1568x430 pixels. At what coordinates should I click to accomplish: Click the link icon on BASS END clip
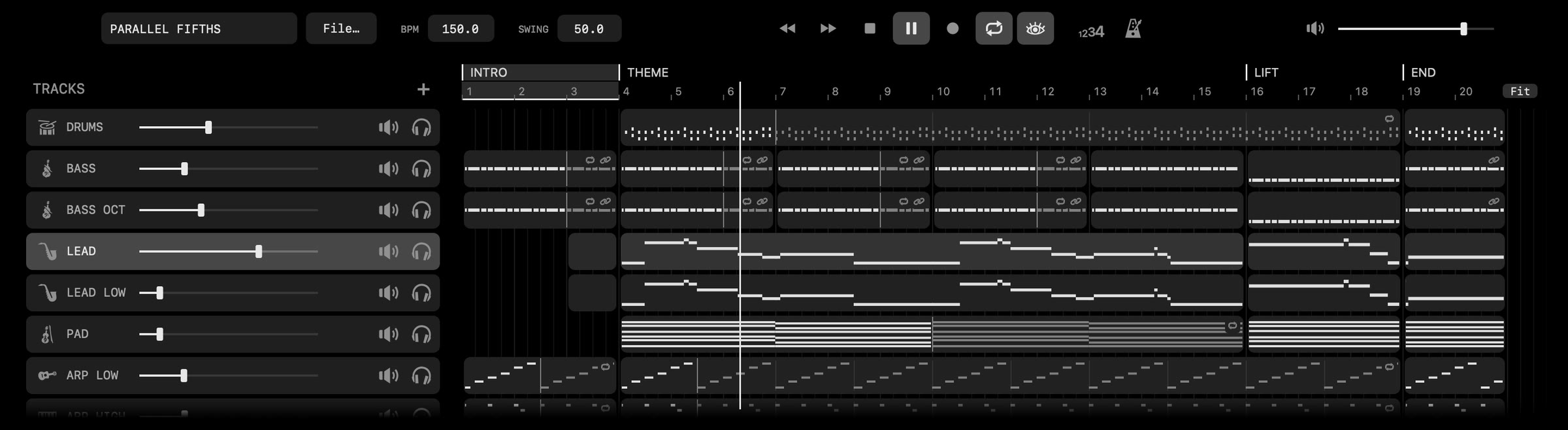[x=1494, y=160]
